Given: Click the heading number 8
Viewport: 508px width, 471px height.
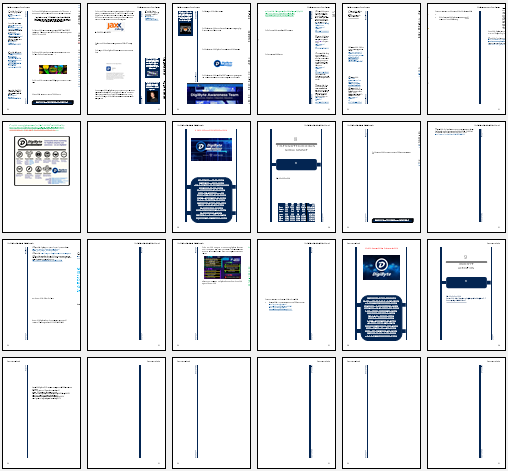Looking at the screenshot, I should 295,139.
